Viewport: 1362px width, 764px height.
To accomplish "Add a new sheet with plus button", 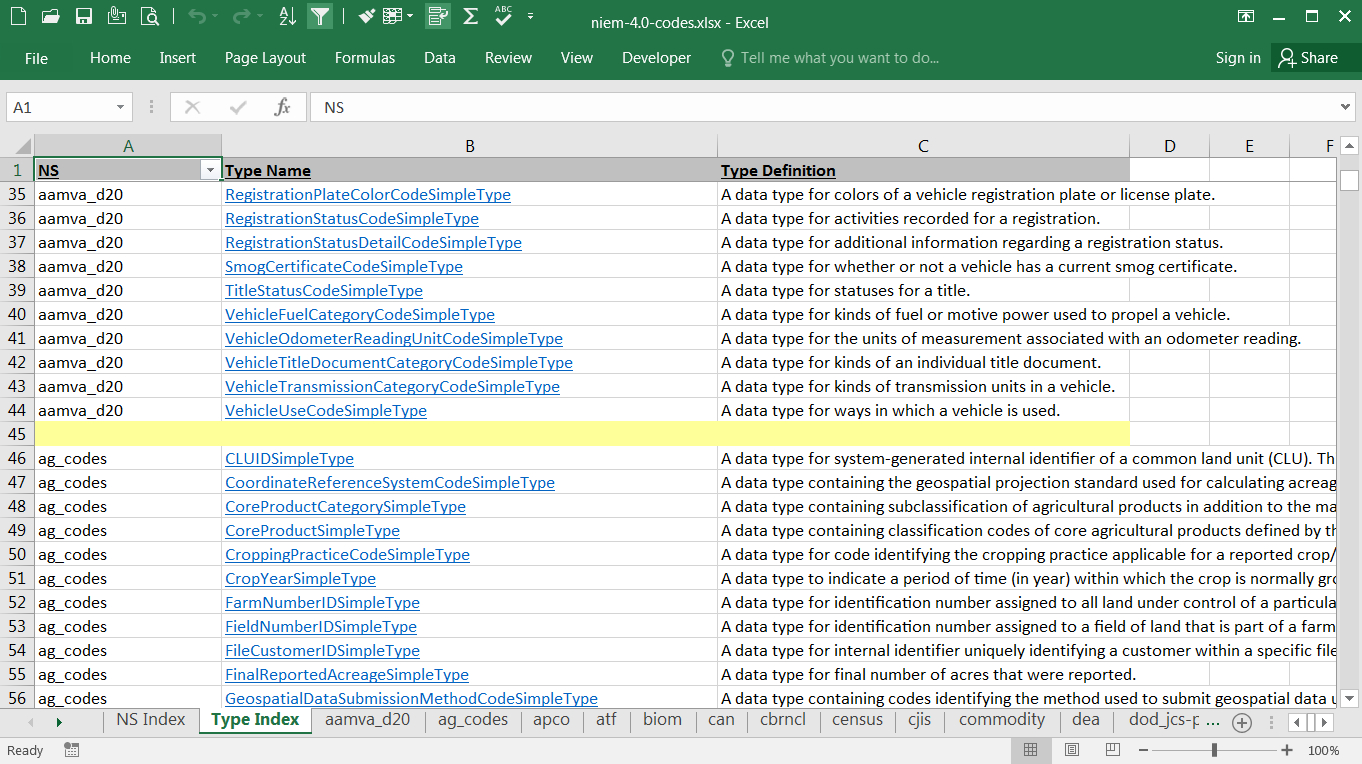I will pyautogui.click(x=1242, y=722).
